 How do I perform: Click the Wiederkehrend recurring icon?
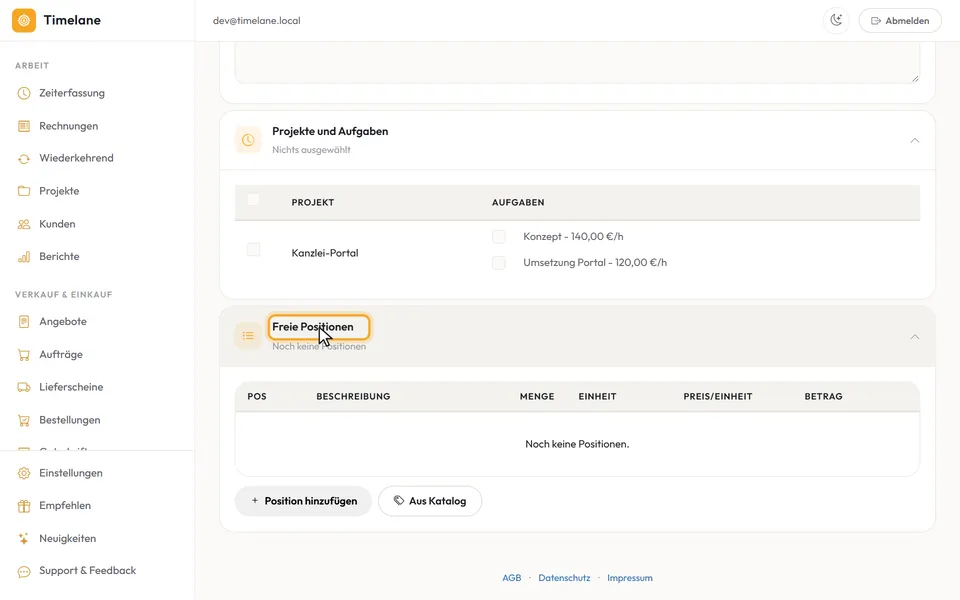point(24,159)
